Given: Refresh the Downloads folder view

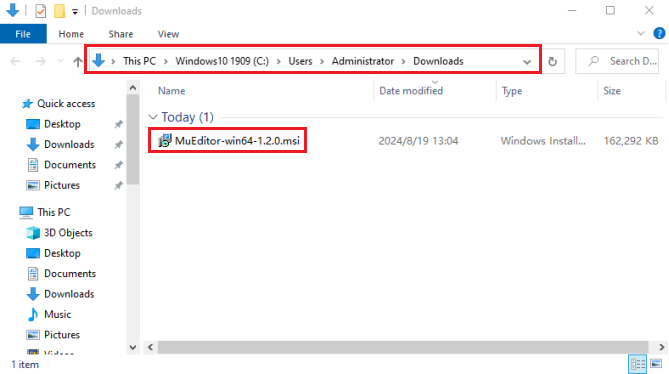Looking at the screenshot, I should point(553,61).
